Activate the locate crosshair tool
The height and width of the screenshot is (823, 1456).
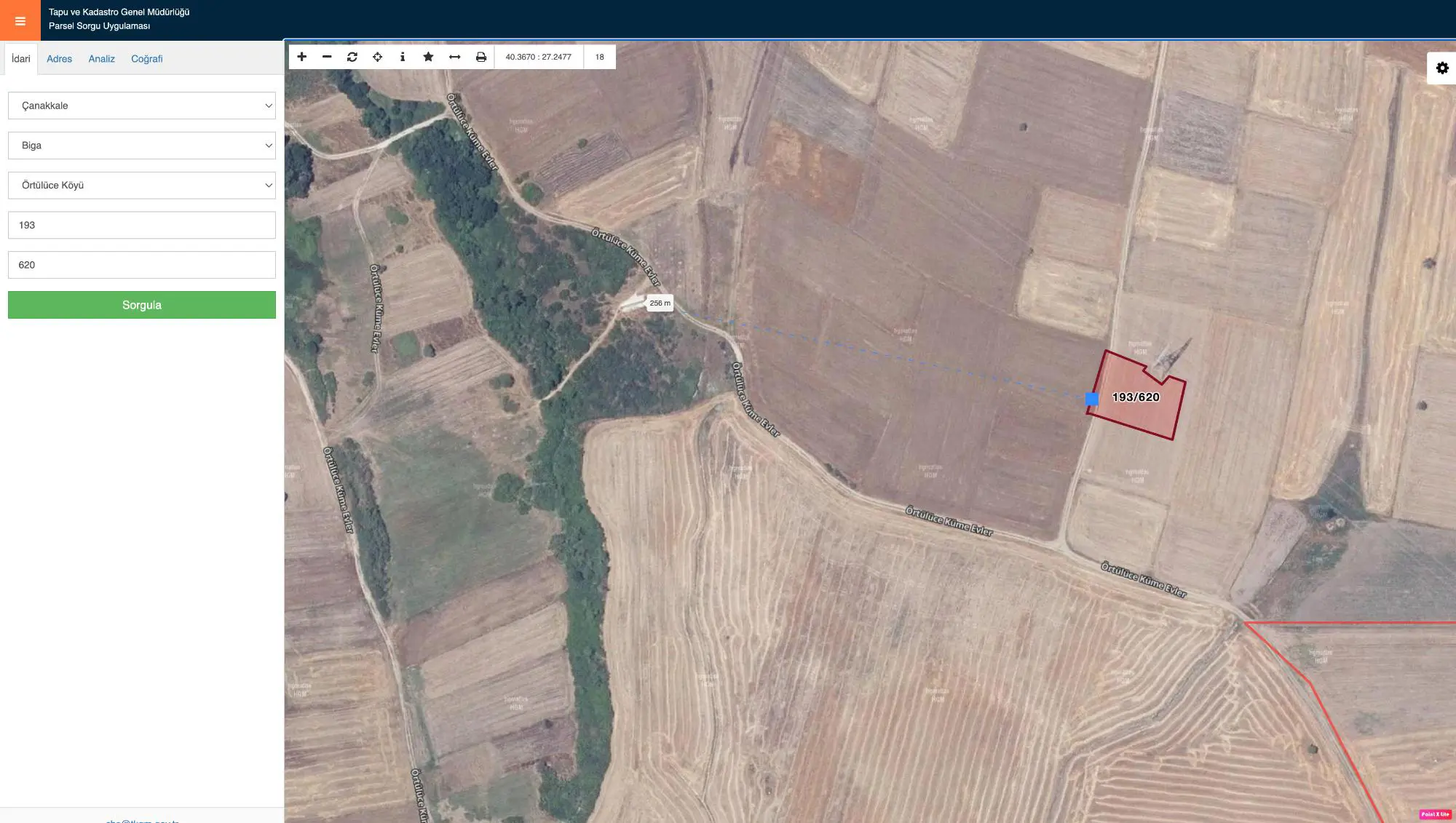point(377,57)
